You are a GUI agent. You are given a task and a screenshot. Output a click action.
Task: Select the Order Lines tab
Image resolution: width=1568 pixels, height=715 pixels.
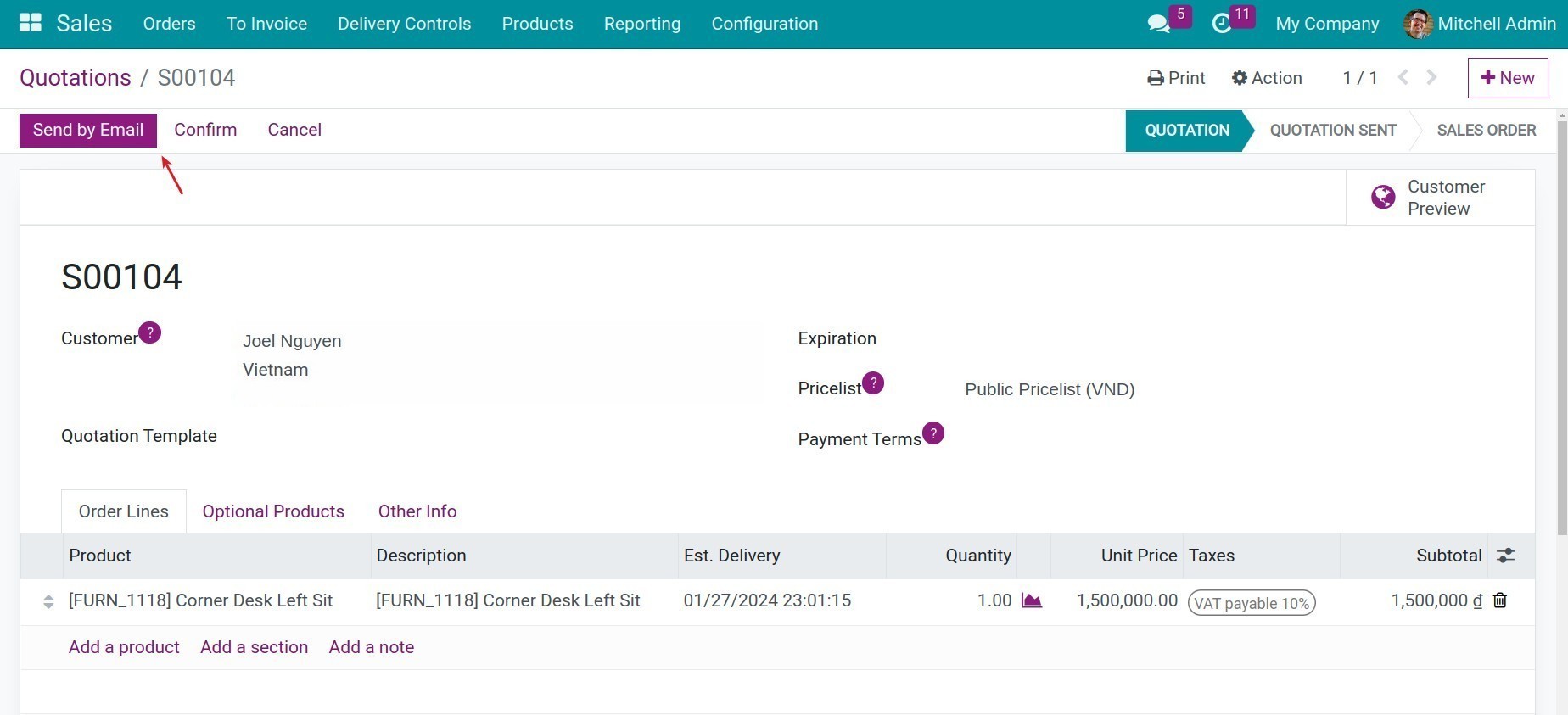point(124,511)
